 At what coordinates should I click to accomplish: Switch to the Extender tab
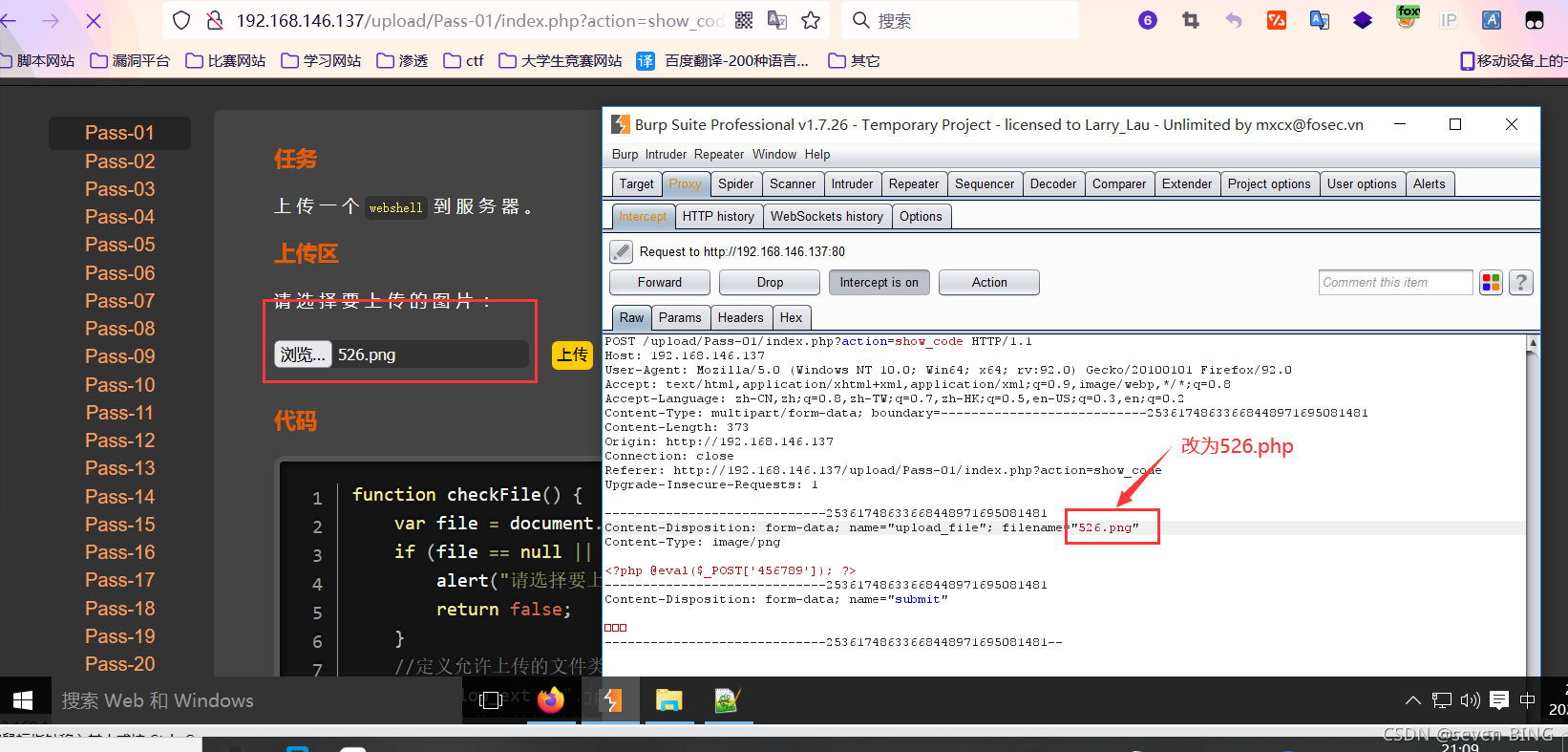[x=1187, y=183]
